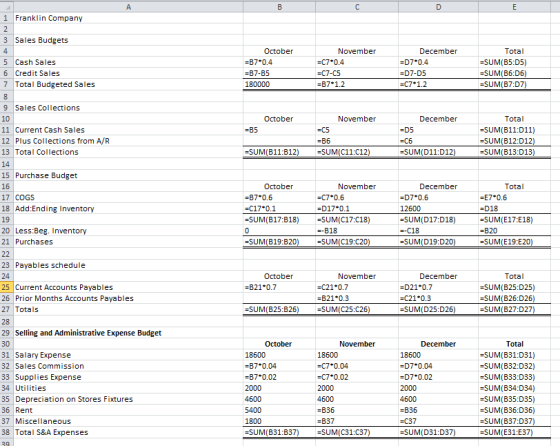Screen dimensions: 560x446
Task: Select the 'Totals' label cell
Action: pos(129,310)
